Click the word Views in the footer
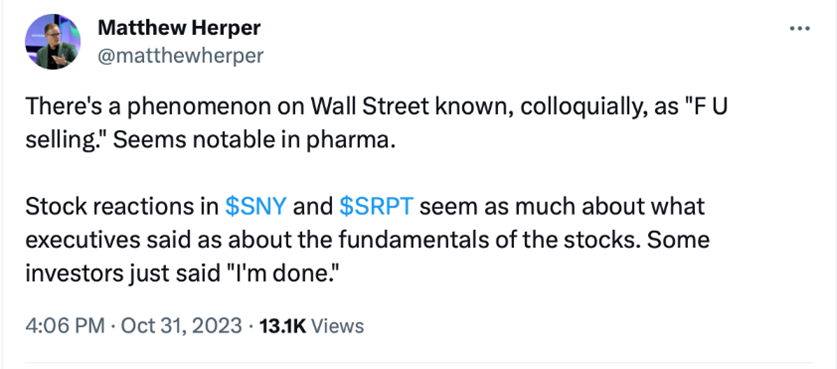 (337, 326)
